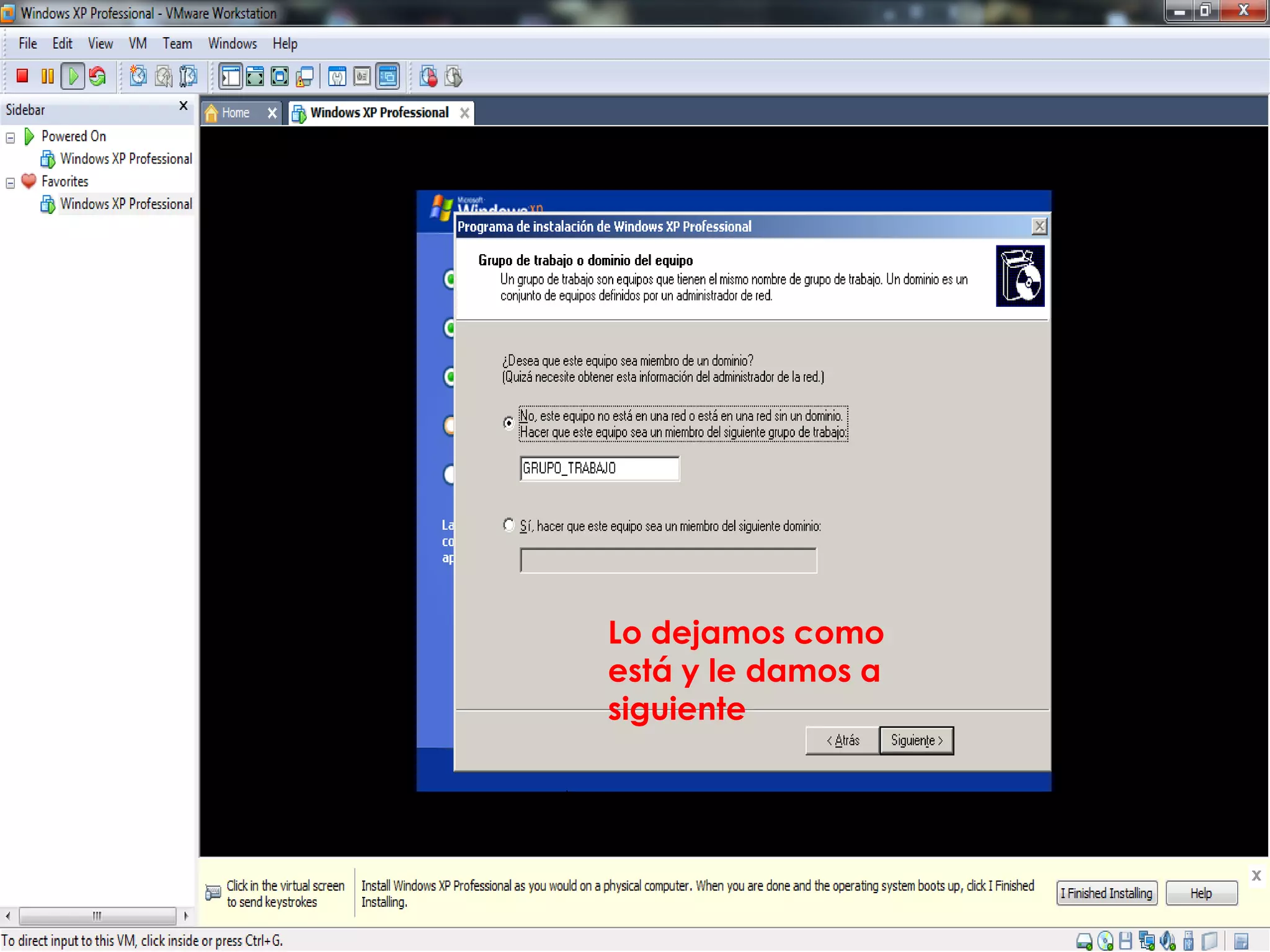Click the USB controller status bar icon
Viewport: 1270px width, 952px height.
coord(1188,941)
